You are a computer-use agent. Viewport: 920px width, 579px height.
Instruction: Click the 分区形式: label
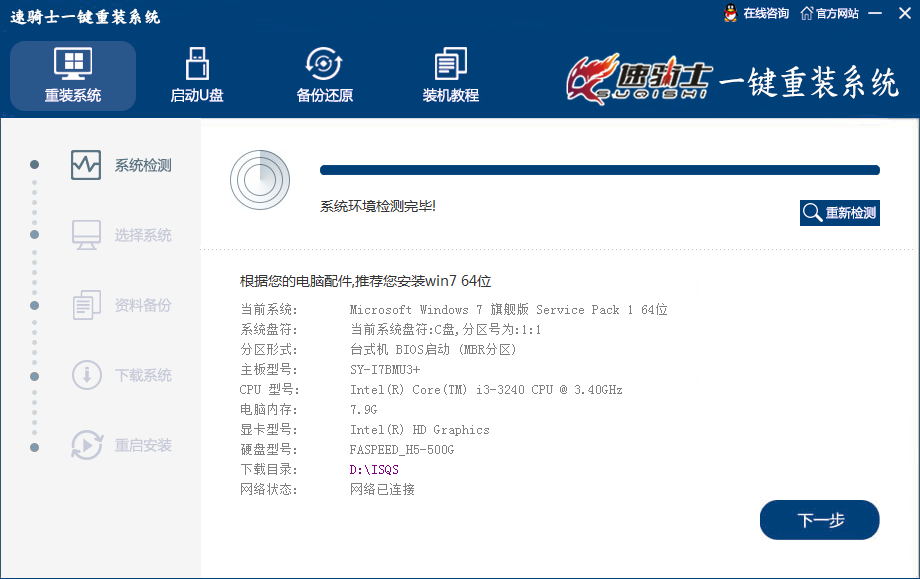(269, 349)
